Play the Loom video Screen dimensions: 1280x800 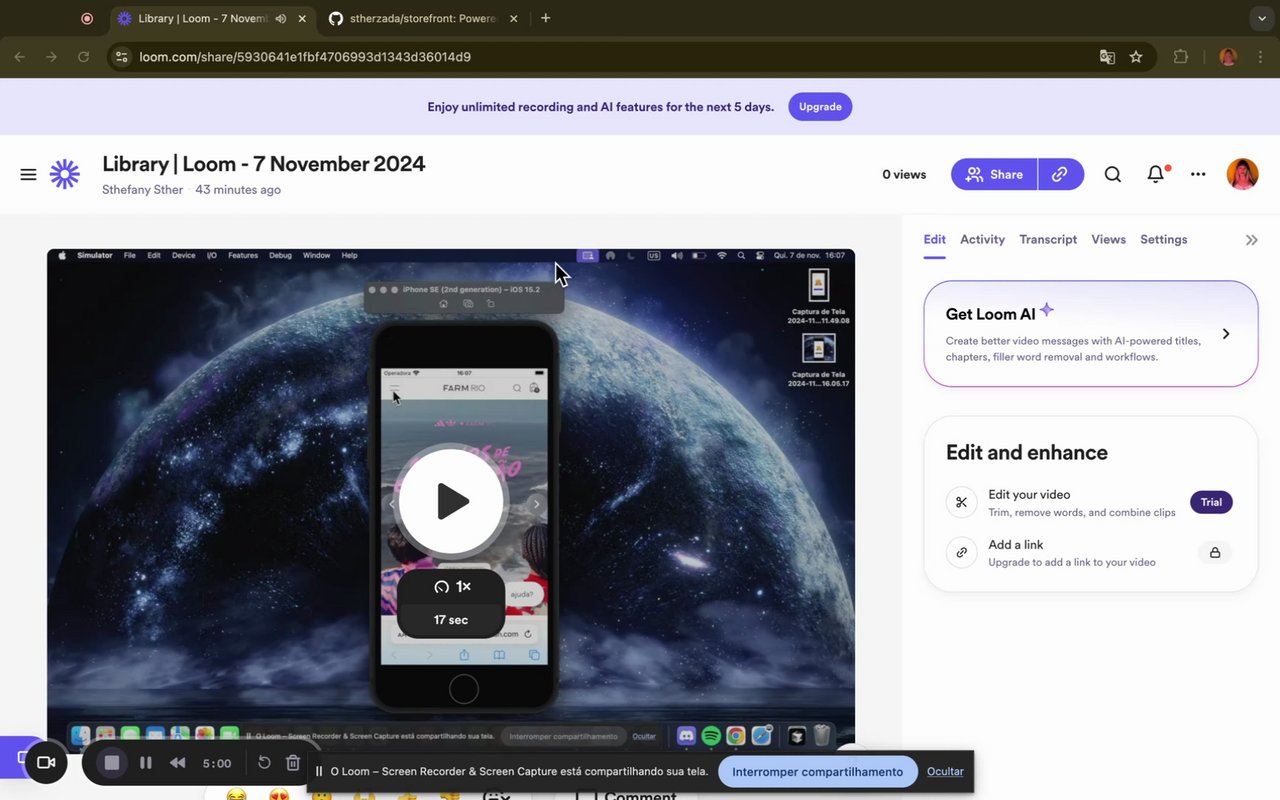click(x=451, y=501)
